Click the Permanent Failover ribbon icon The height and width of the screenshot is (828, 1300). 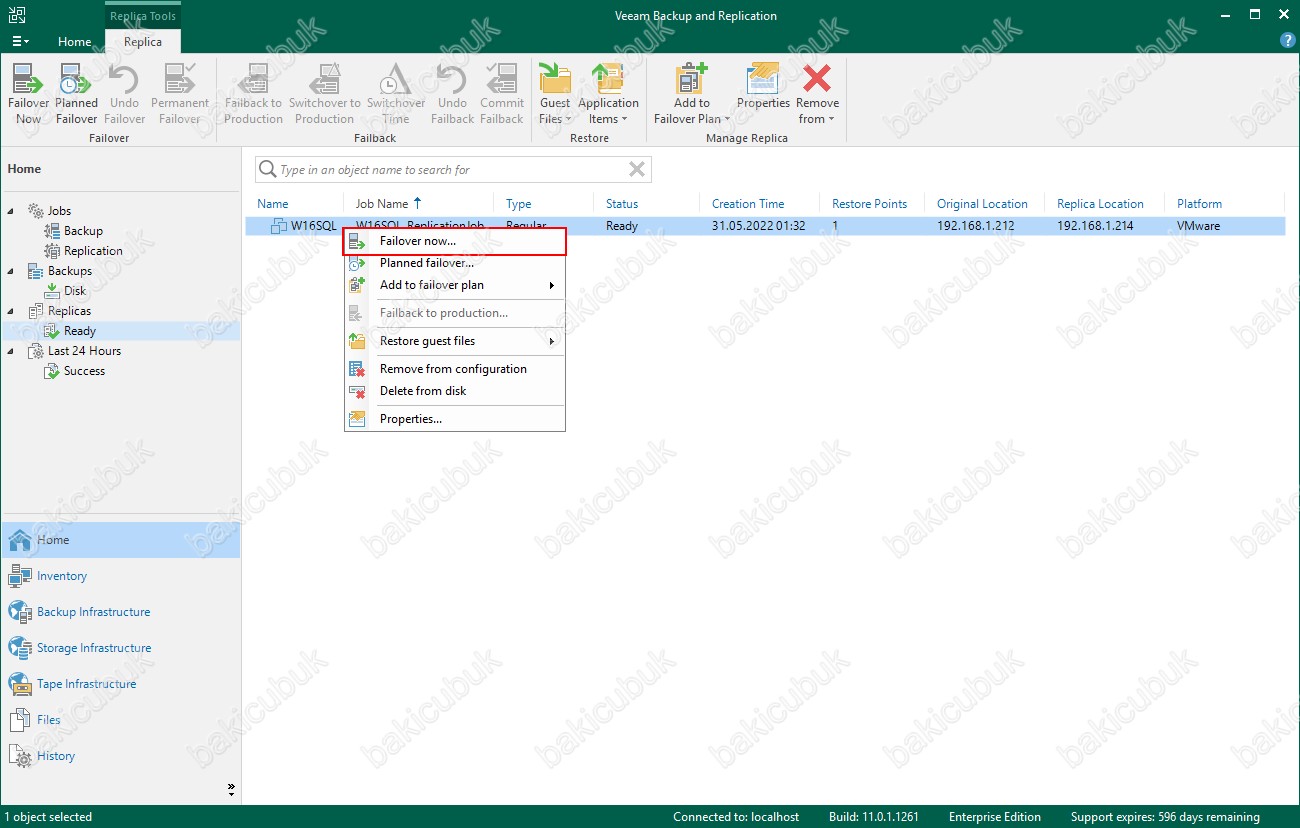click(180, 94)
